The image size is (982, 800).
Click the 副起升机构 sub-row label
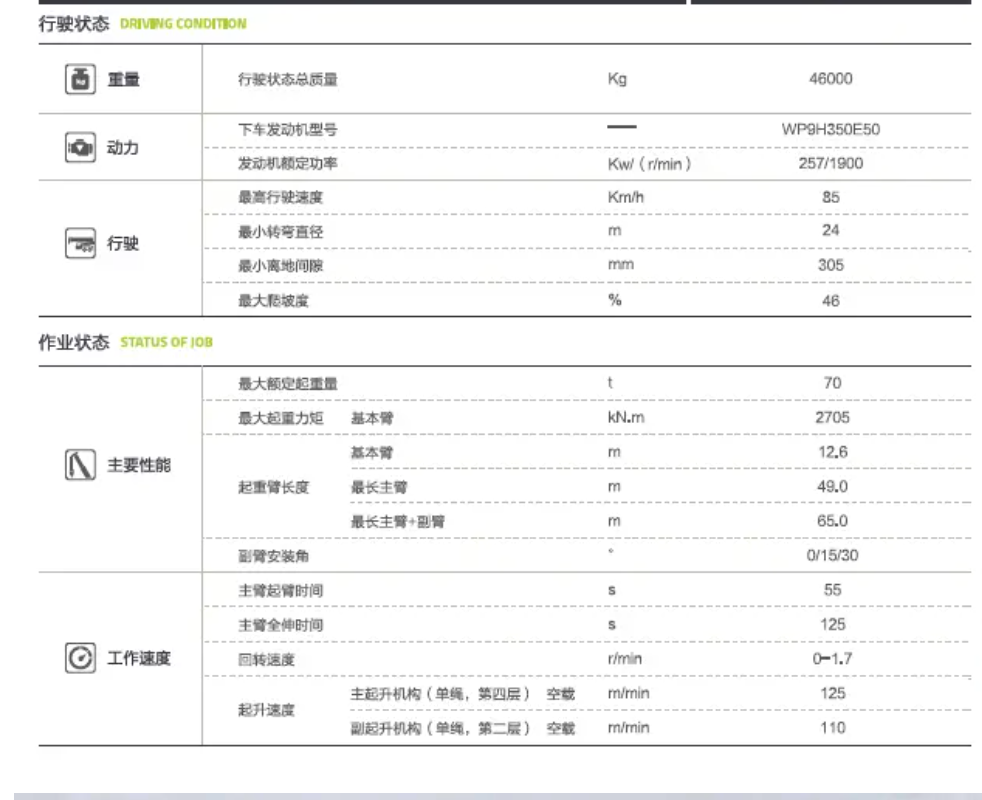pyautogui.click(x=440, y=728)
